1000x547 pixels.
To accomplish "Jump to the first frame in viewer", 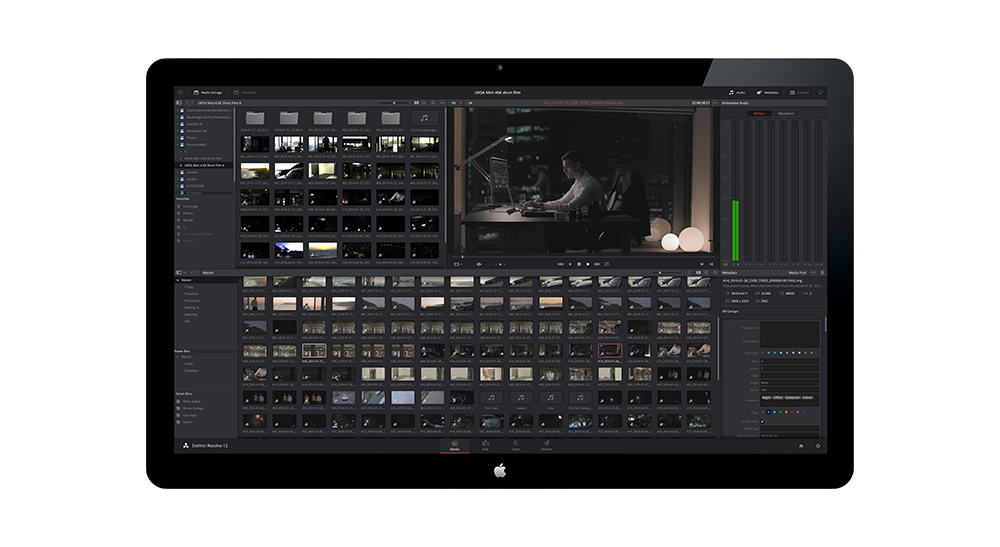I will click(x=560, y=264).
